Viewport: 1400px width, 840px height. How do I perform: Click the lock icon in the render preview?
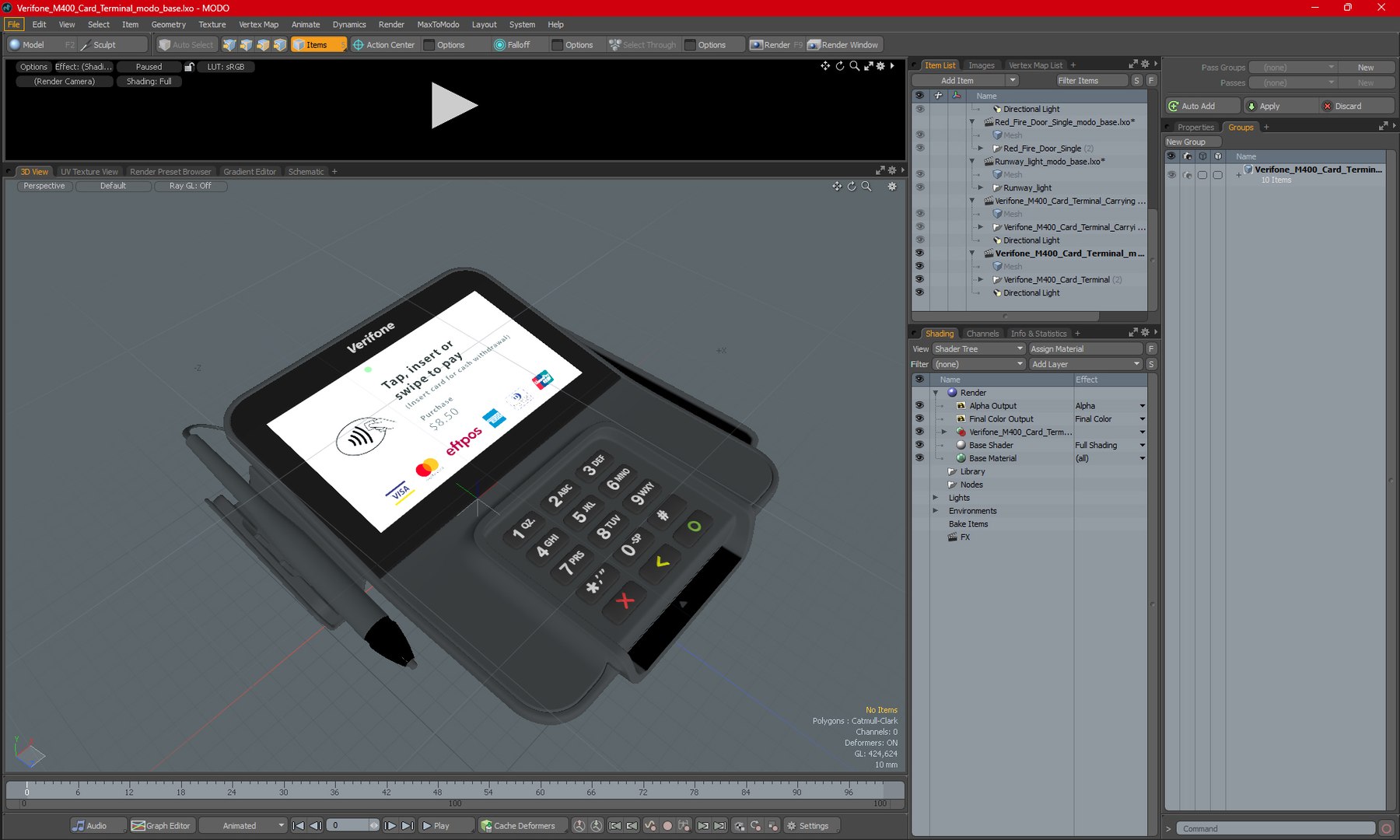(x=189, y=67)
